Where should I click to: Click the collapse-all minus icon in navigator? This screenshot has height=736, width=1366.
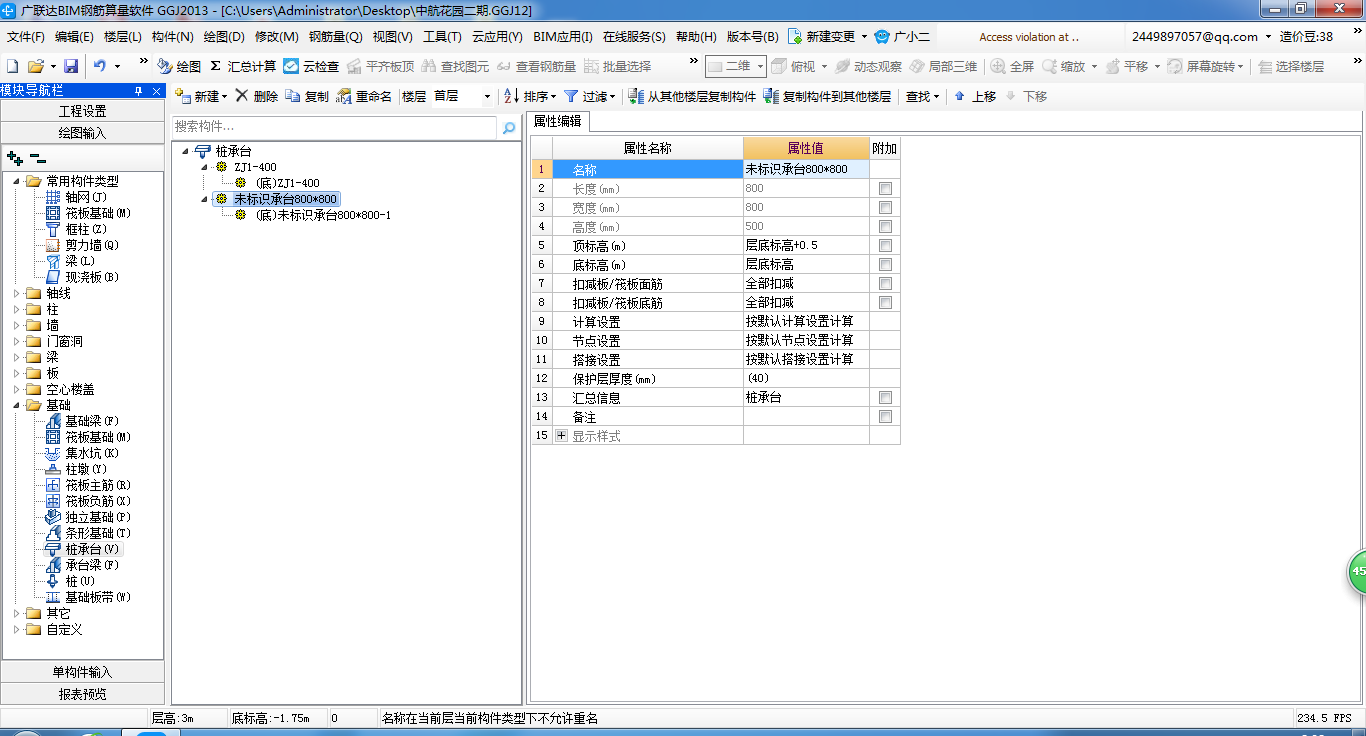[x=38, y=158]
